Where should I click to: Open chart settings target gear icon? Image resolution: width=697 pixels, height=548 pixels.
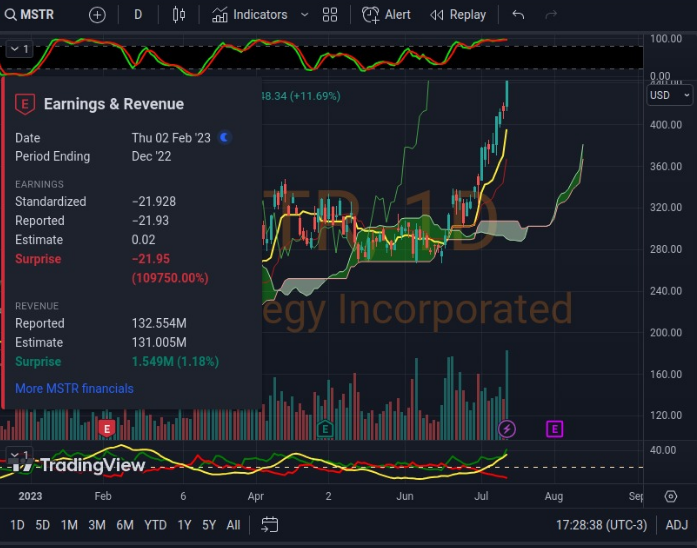(670, 496)
